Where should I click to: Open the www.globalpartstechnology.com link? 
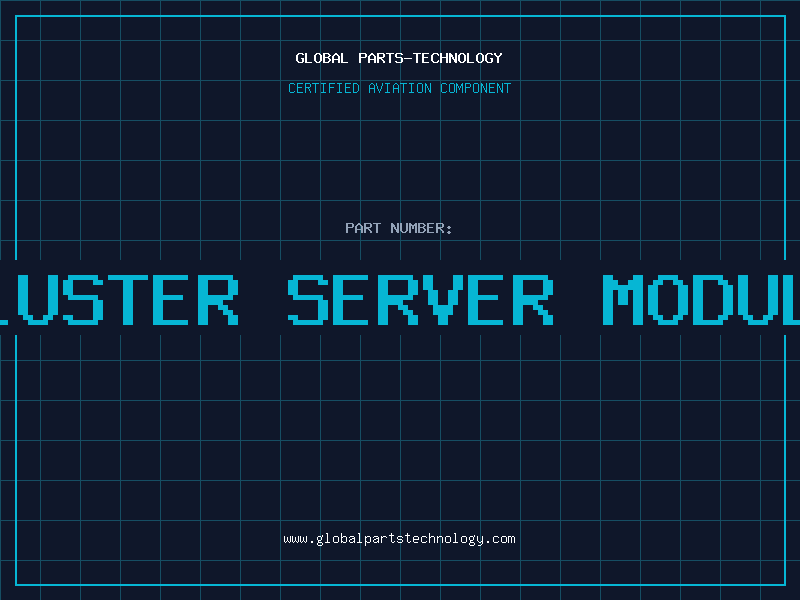399,539
